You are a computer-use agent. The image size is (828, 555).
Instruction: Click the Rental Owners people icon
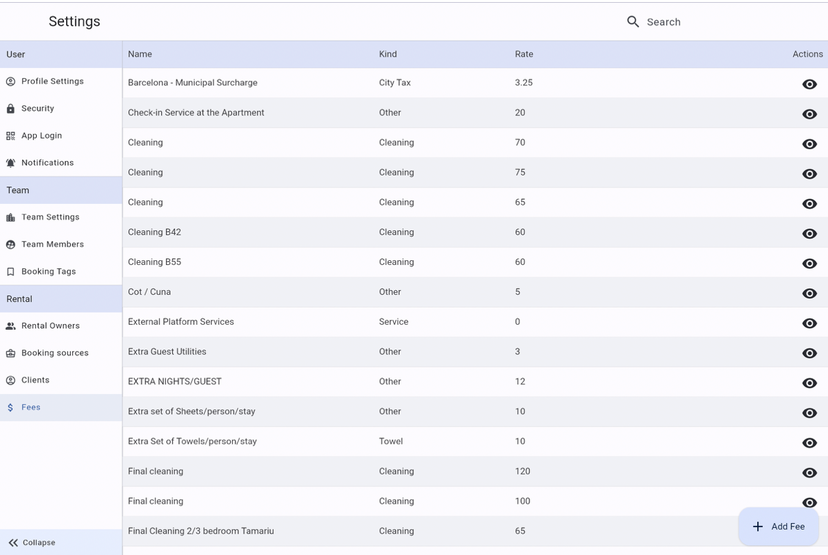[x=11, y=326]
